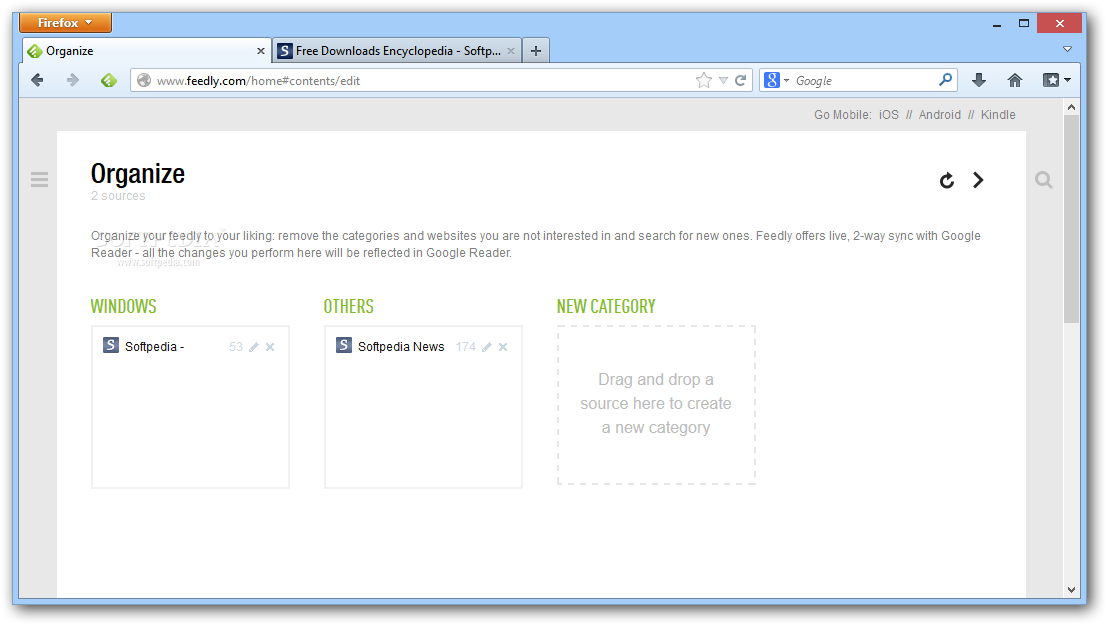This screenshot has width=1107, height=625.
Task: Click the scrollbar down arrow
Action: 1071,590
